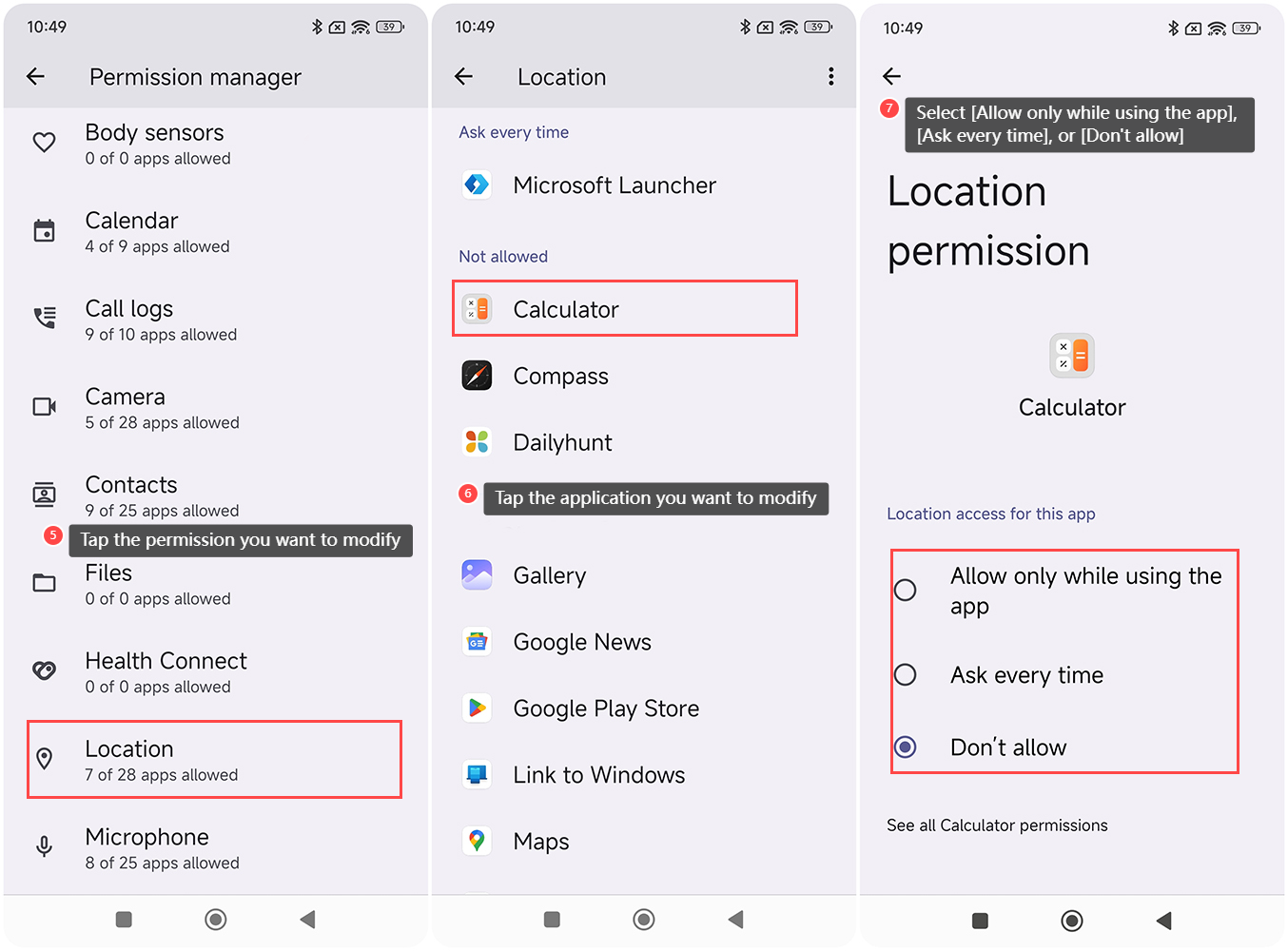Select the "Don't allow" radio button
The width and height of the screenshot is (1288, 951).
click(906, 747)
